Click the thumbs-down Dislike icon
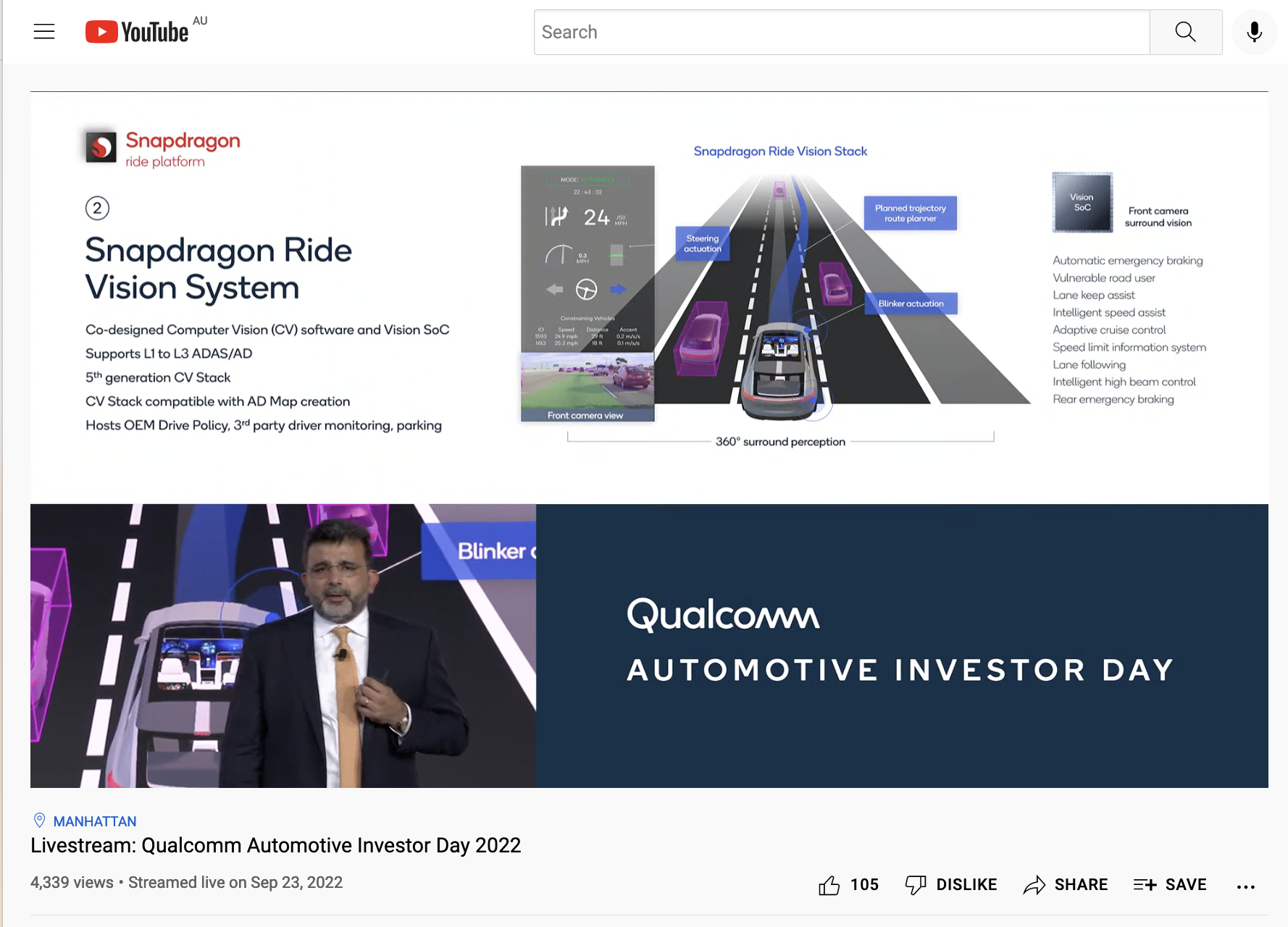 (916, 885)
